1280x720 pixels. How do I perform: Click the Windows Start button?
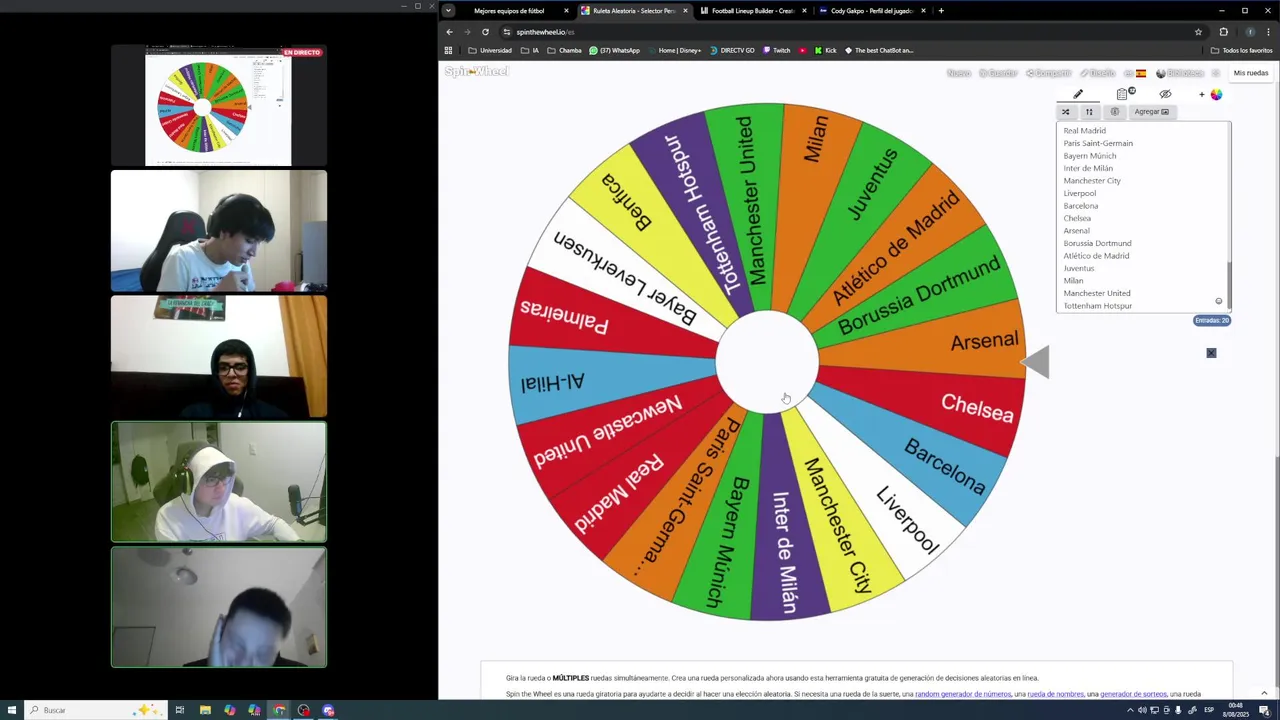point(12,710)
